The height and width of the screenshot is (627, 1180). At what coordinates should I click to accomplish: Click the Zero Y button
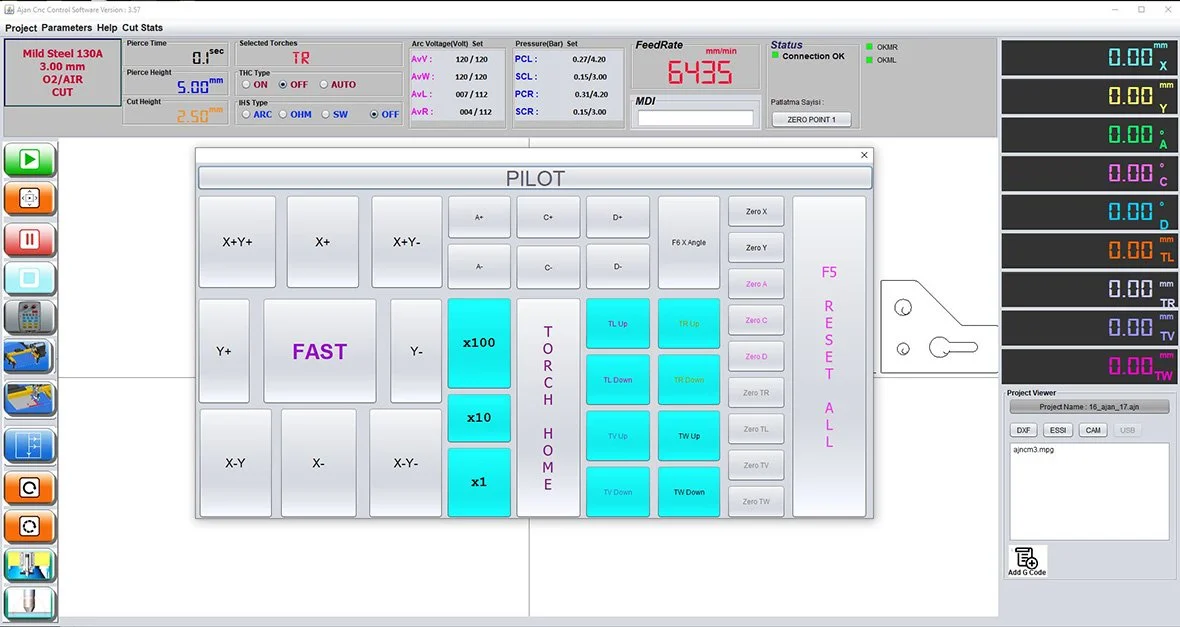pos(756,248)
